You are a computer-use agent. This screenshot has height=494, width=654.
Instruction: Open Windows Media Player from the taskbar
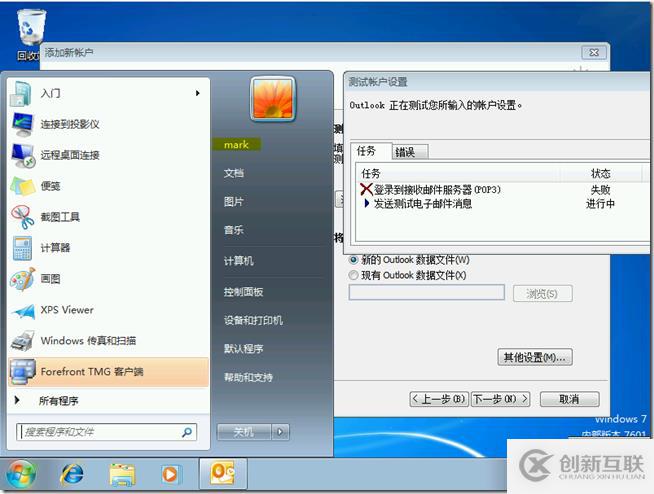[x=170, y=474]
